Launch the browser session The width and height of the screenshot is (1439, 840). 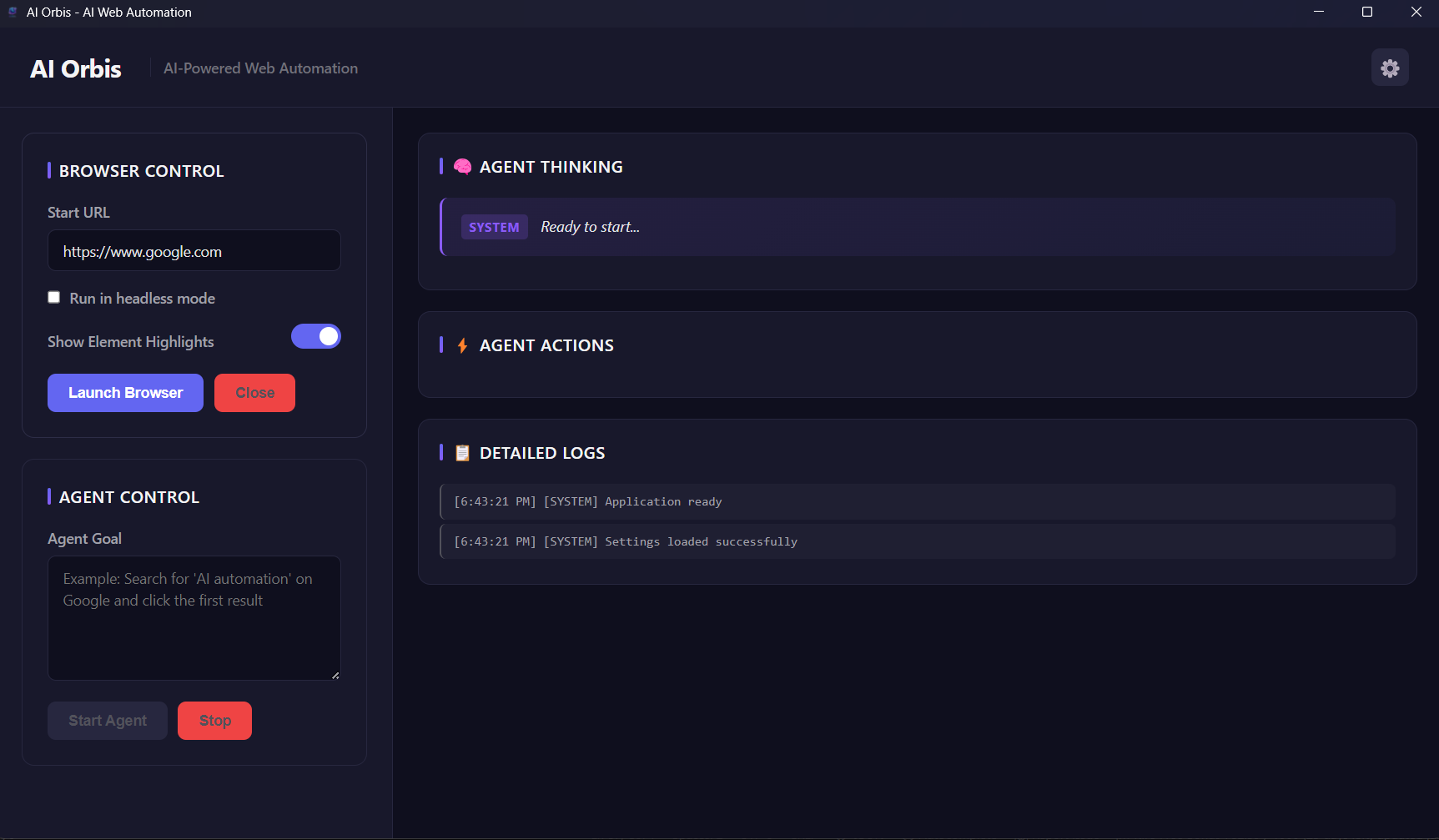(124, 392)
